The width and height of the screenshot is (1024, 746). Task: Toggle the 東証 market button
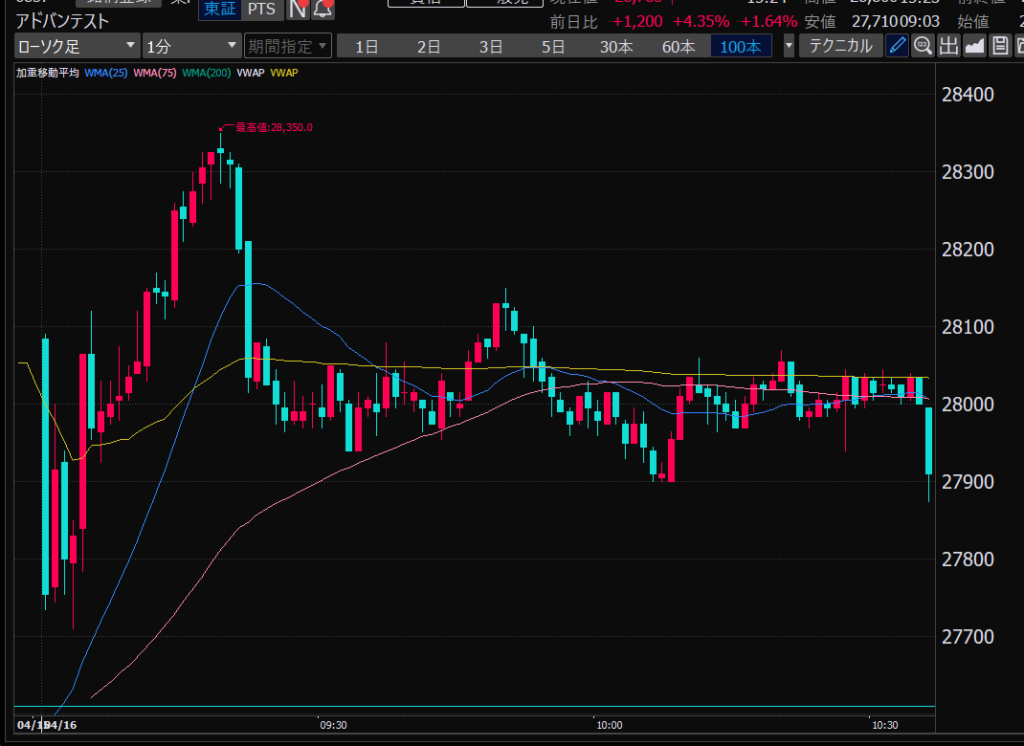pos(218,9)
